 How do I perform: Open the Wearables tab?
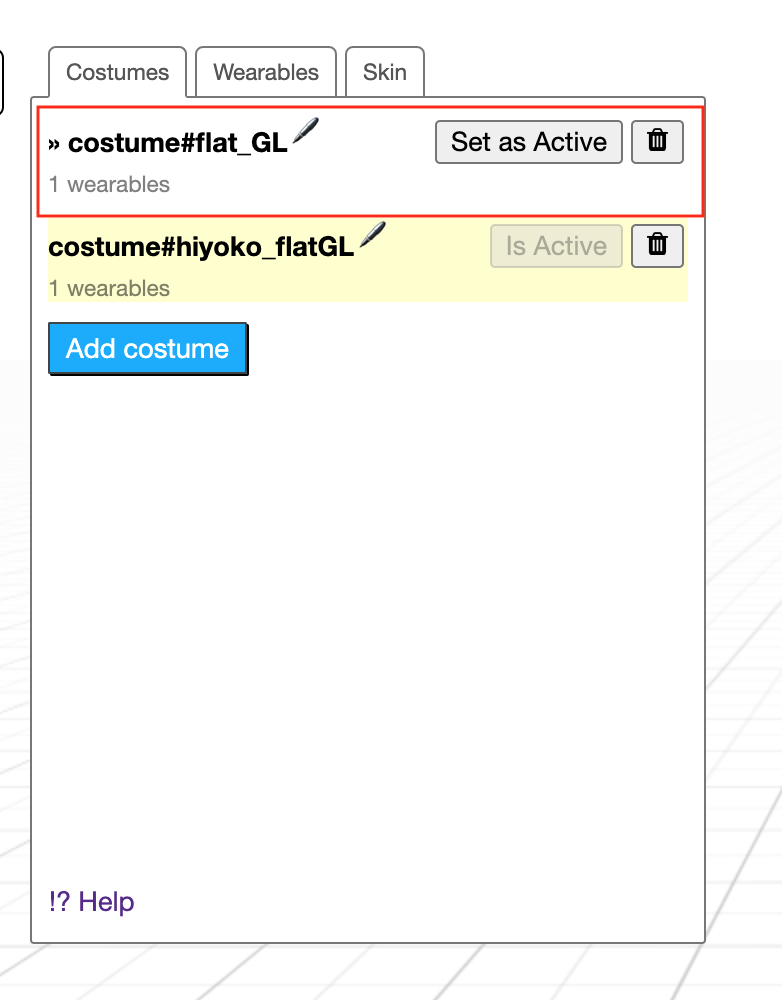point(265,72)
